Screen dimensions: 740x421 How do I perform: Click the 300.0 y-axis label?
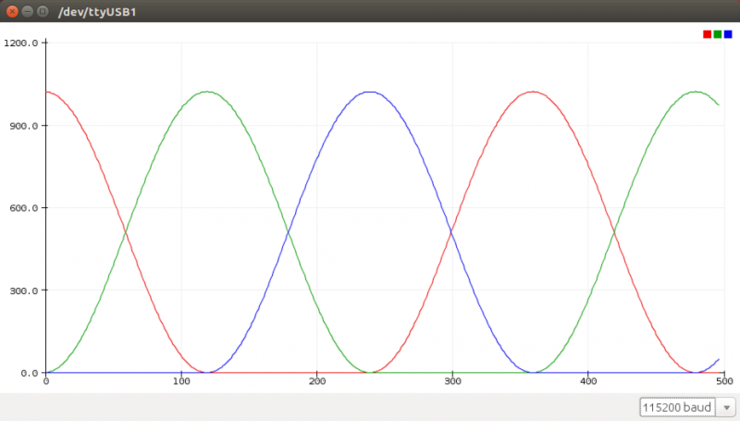click(24, 291)
